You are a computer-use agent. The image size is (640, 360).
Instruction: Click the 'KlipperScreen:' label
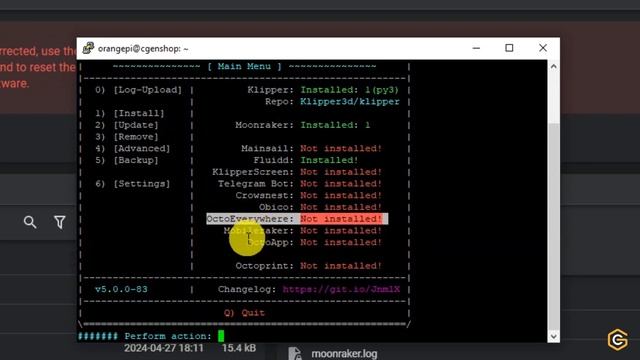(x=253, y=172)
